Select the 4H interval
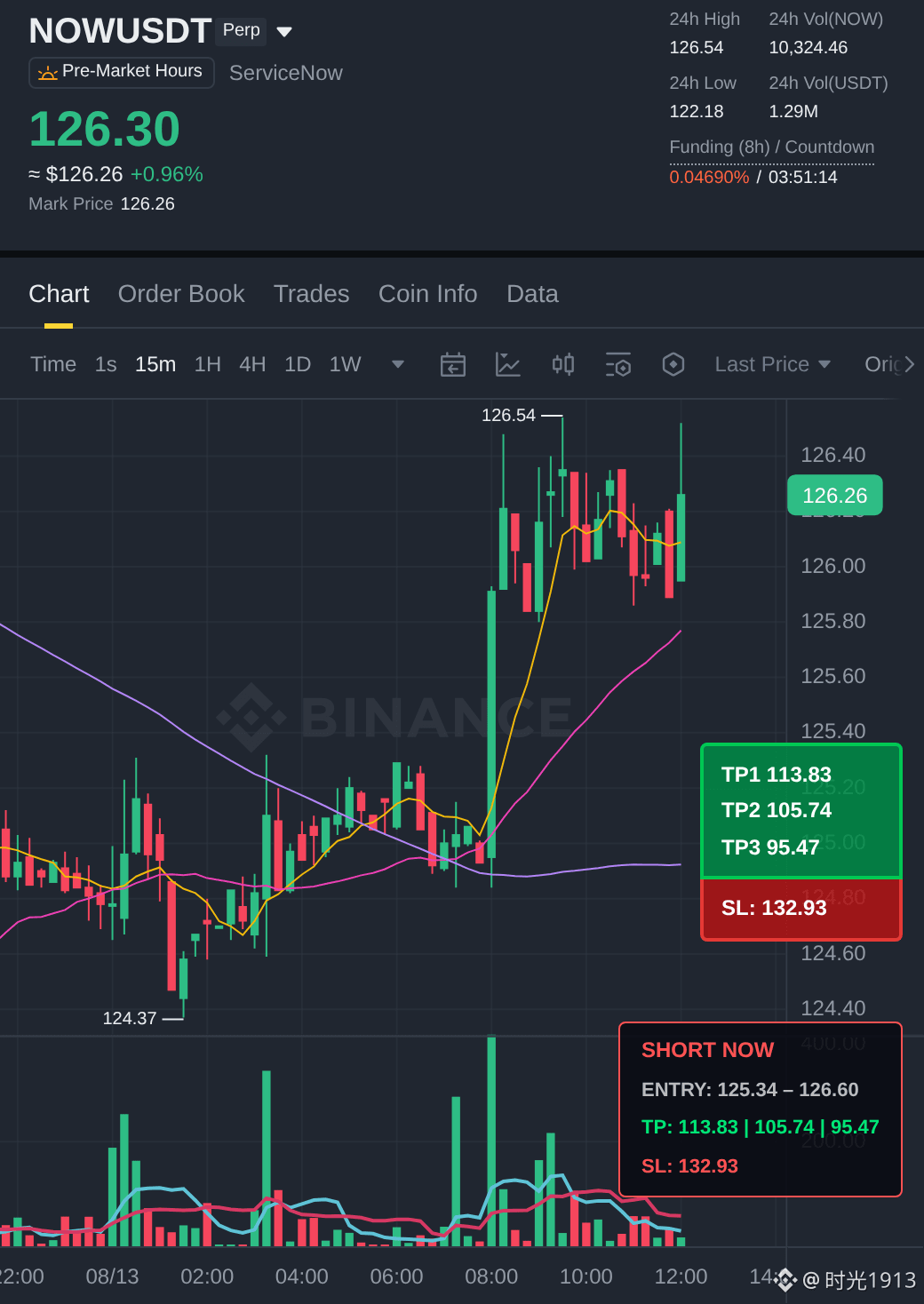Image resolution: width=924 pixels, height=1304 pixels. [252, 364]
